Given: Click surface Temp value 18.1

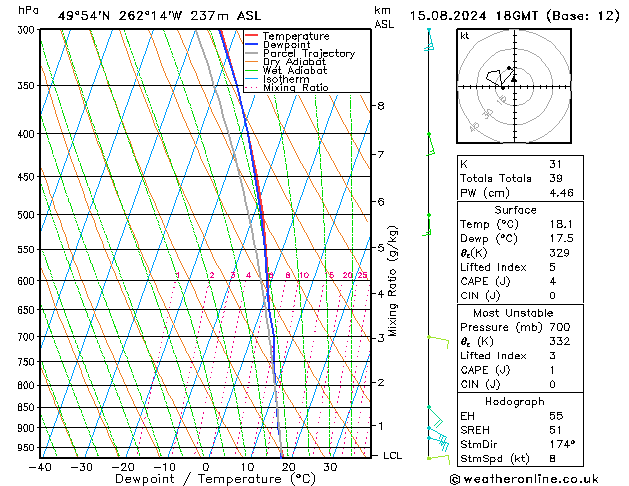Looking at the screenshot, I should click(x=561, y=224).
